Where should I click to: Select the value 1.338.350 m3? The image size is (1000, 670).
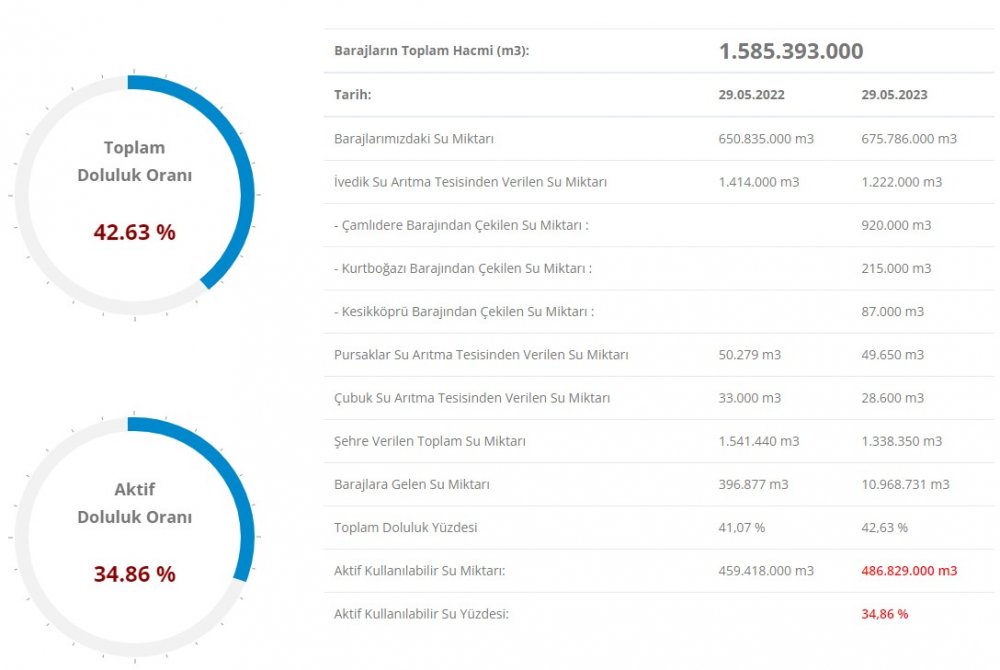point(901,441)
